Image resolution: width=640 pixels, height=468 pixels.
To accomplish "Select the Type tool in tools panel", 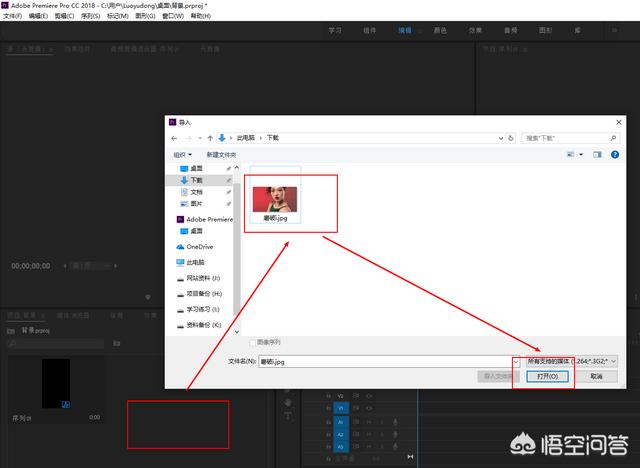I will point(288,417).
